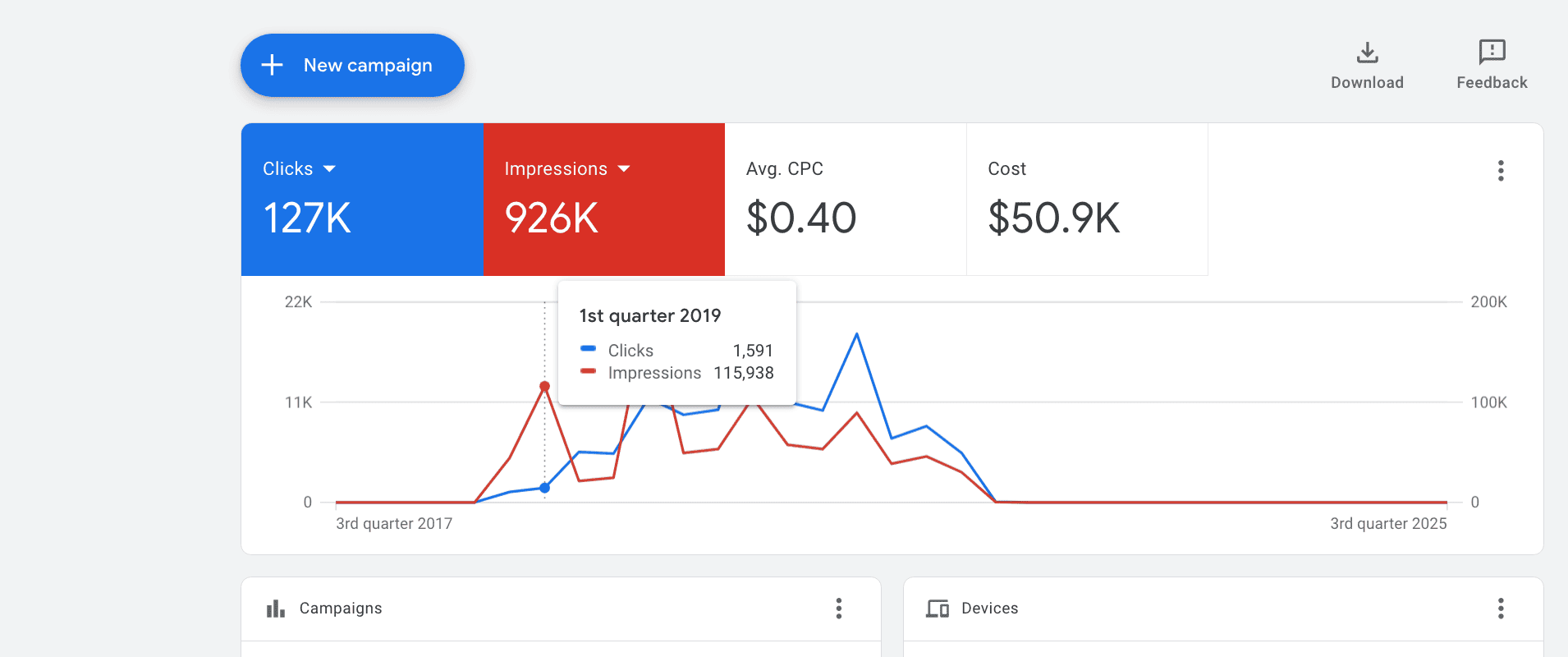Click the Download icon
Viewport: 1568px width, 657px height.
[x=1367, y=53]
